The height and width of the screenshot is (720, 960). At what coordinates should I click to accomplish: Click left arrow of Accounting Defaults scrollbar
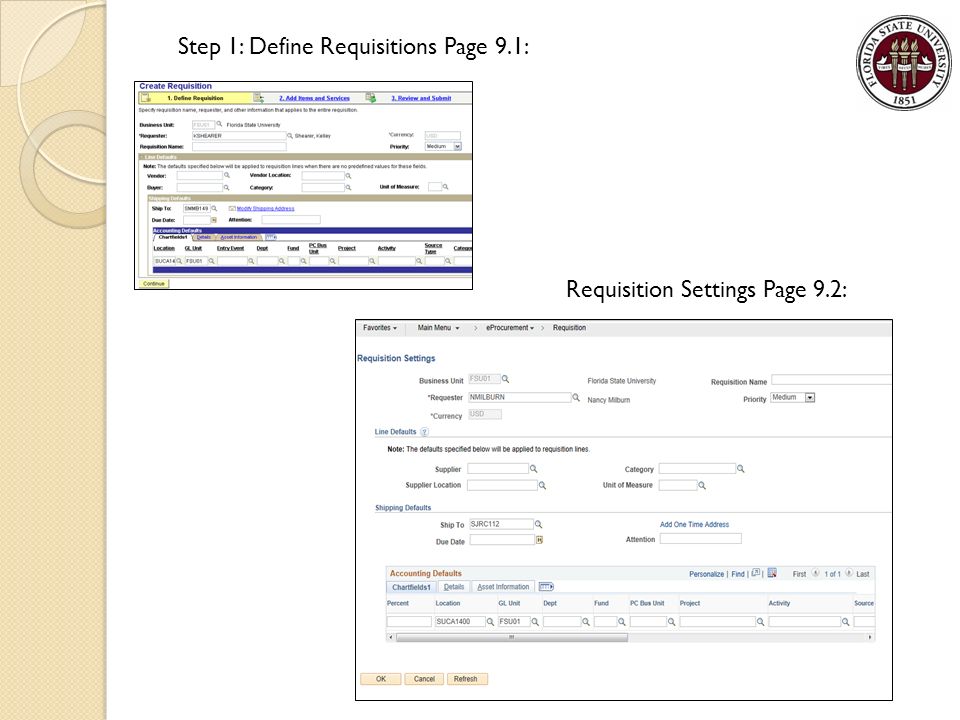pos(391,637)
